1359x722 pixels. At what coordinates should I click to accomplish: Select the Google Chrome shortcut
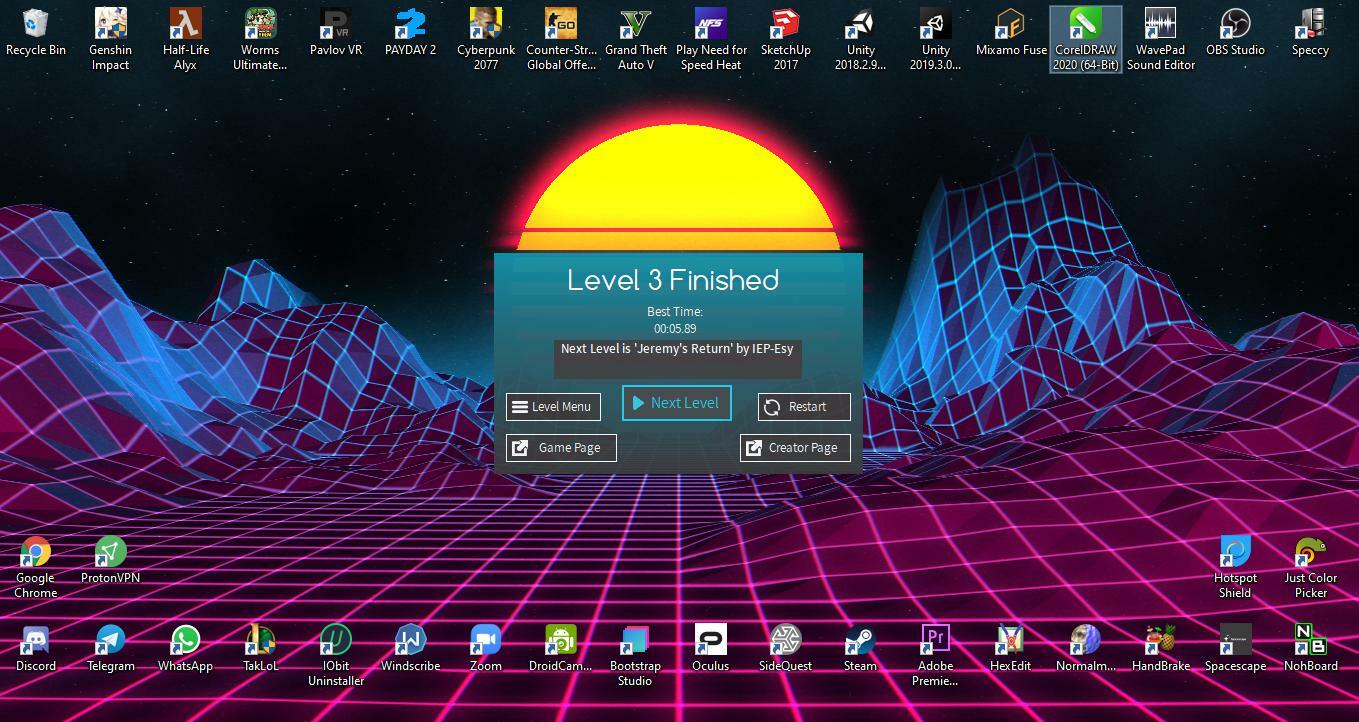36,553
